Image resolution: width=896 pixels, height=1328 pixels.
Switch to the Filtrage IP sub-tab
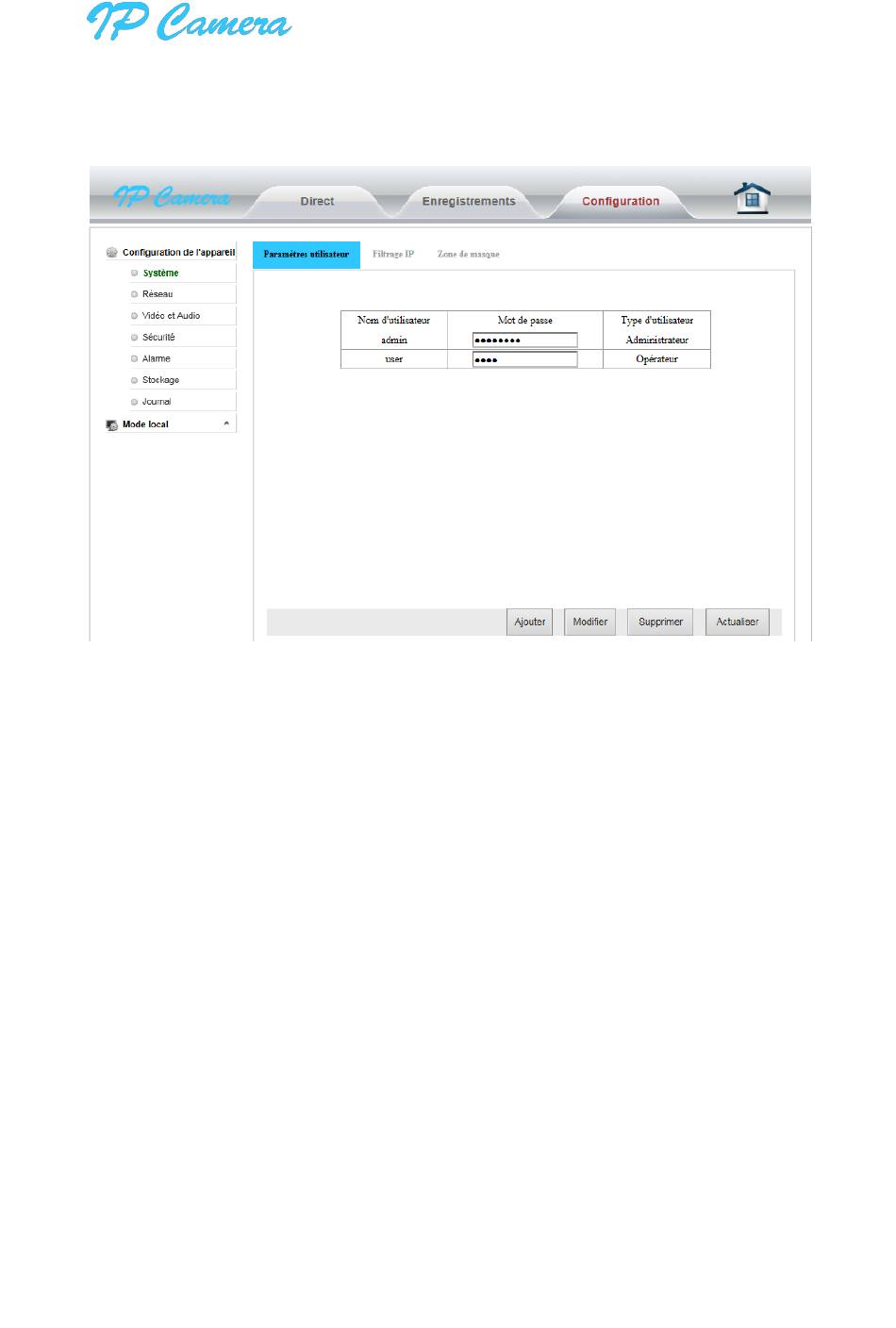pos(393,255)
